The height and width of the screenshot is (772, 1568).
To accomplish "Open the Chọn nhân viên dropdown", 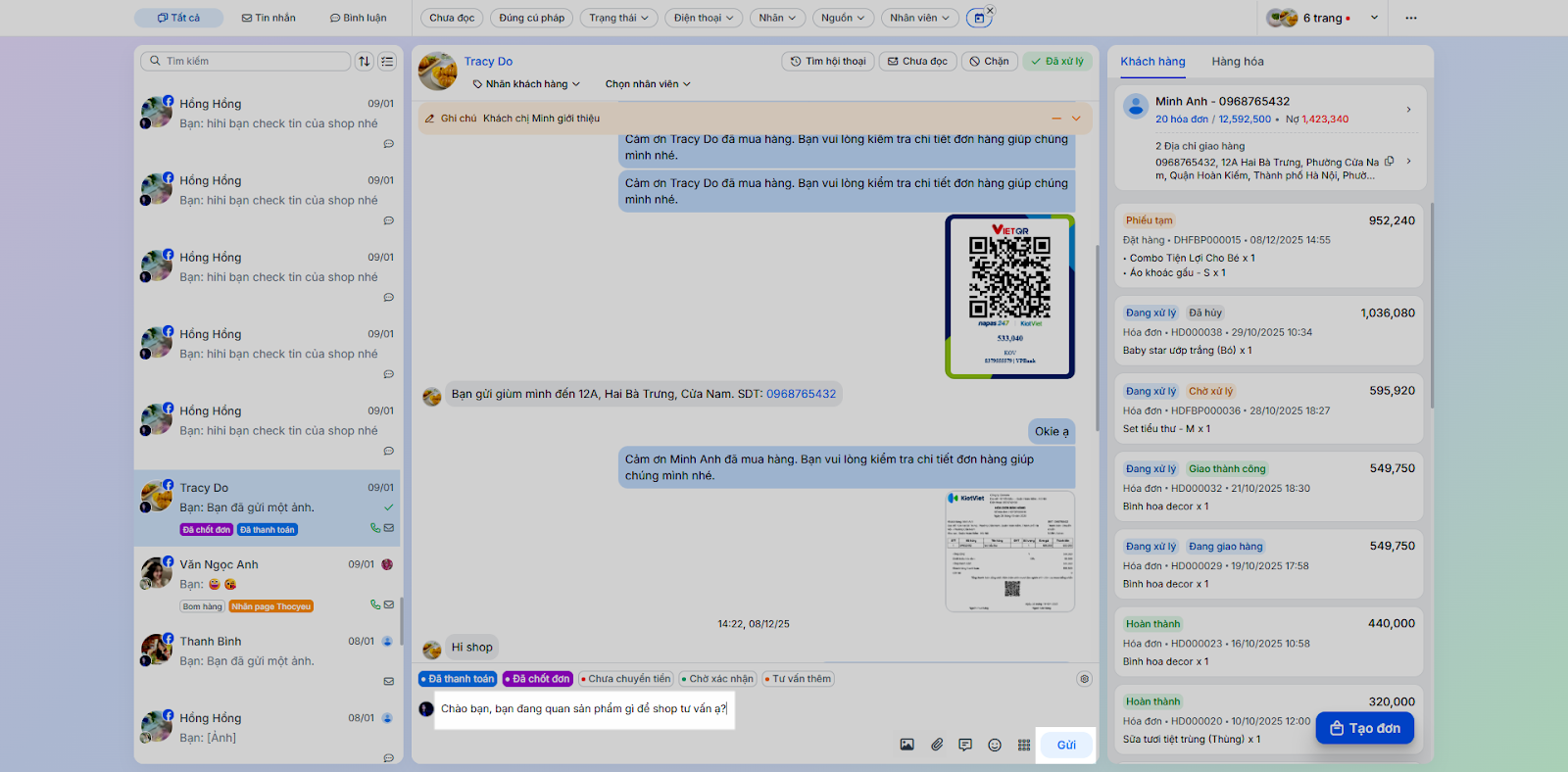I will click(x=648, y=84).
